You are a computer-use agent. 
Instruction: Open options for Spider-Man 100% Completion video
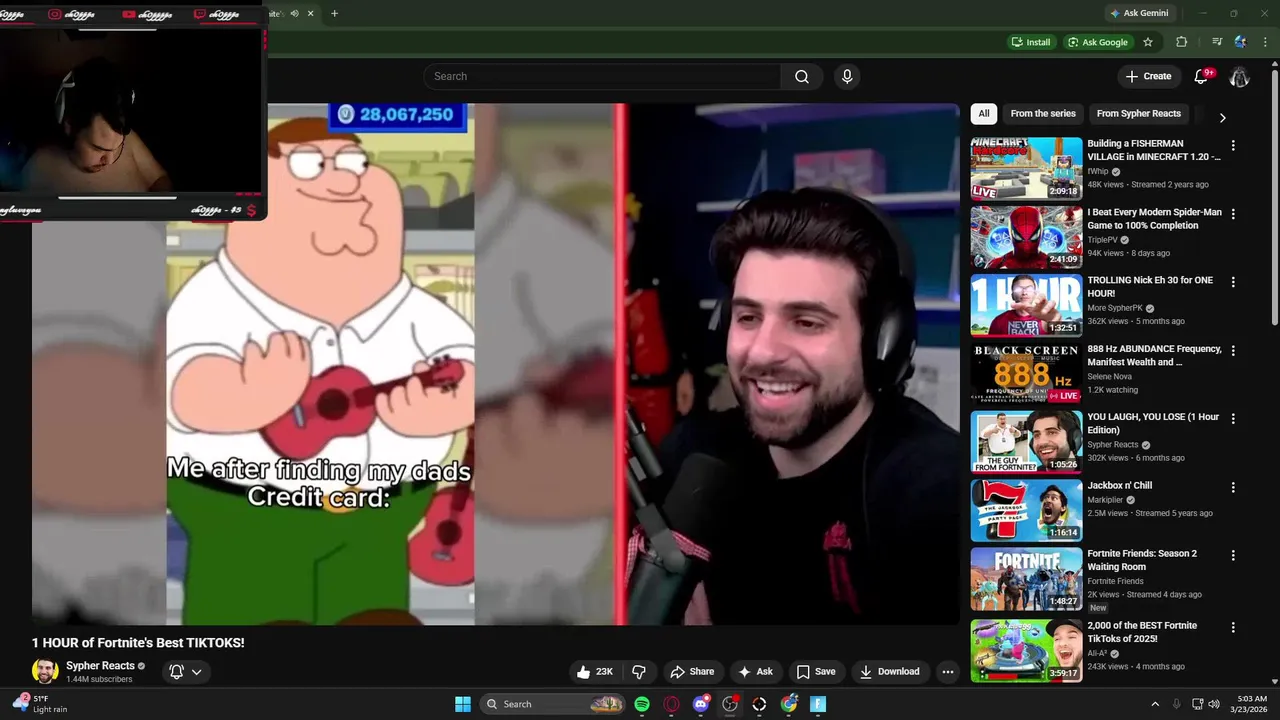pyautogui.click(x=1233, y=214)
